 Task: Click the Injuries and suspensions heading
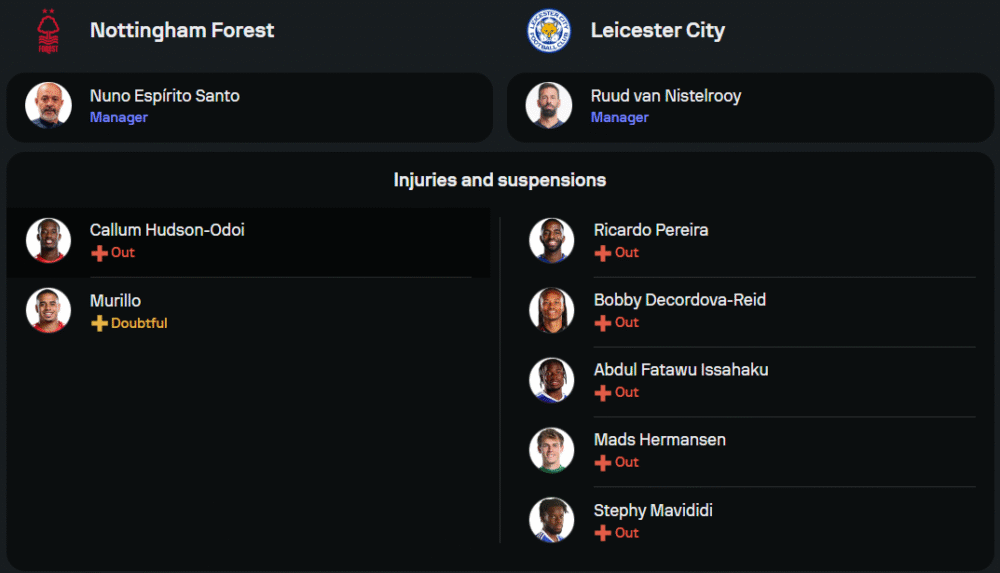point(500,181)
